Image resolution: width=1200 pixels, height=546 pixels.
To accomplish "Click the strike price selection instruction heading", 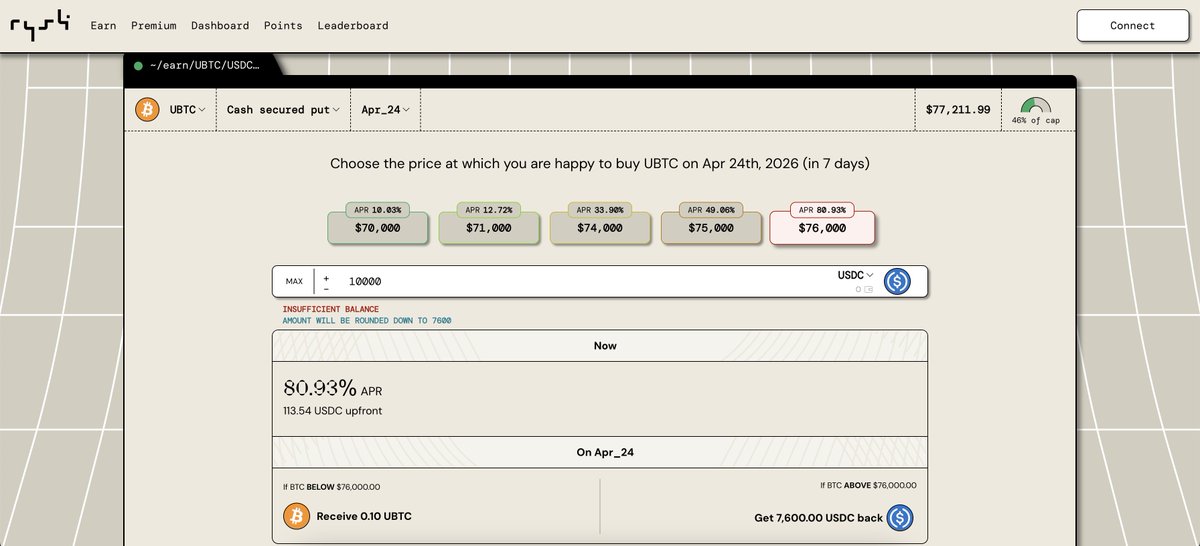I will coord(600,163).
